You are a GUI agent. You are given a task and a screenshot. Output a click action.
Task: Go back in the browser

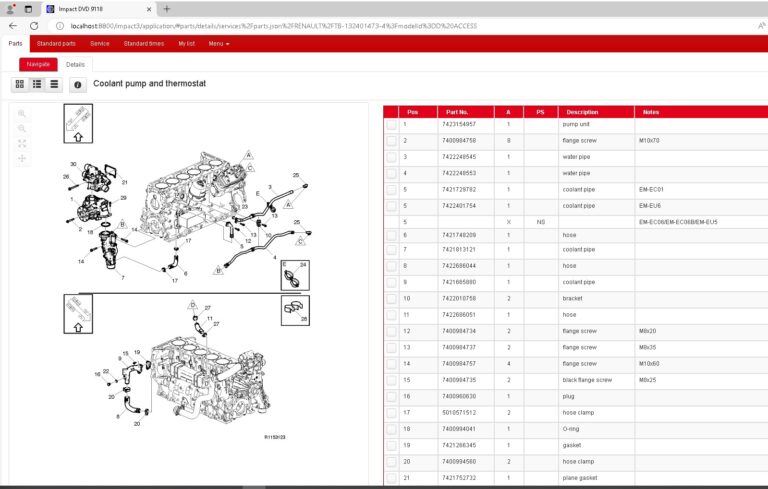click(13, 25)
